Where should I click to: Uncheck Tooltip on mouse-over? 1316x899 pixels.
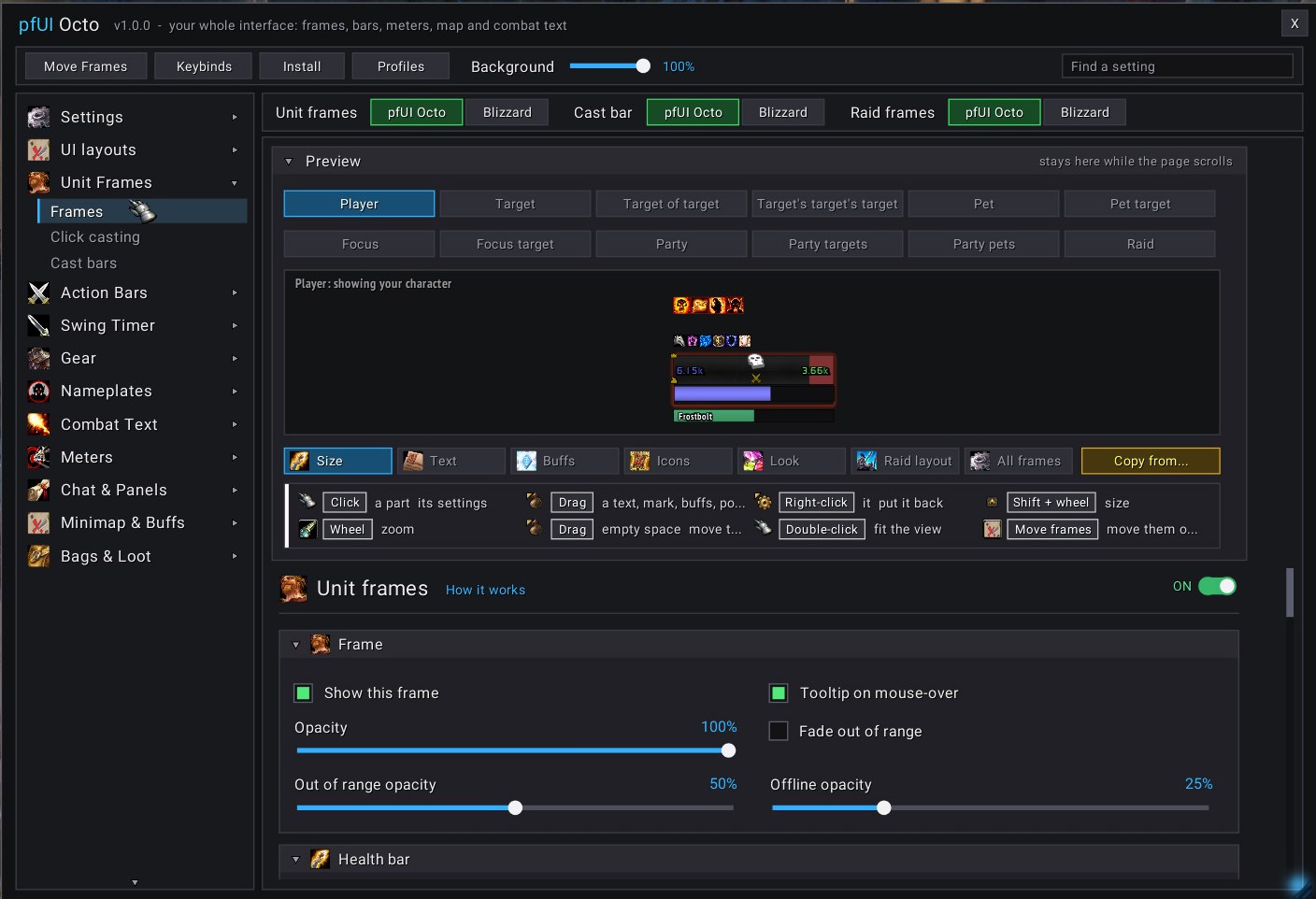coord(779,692)
